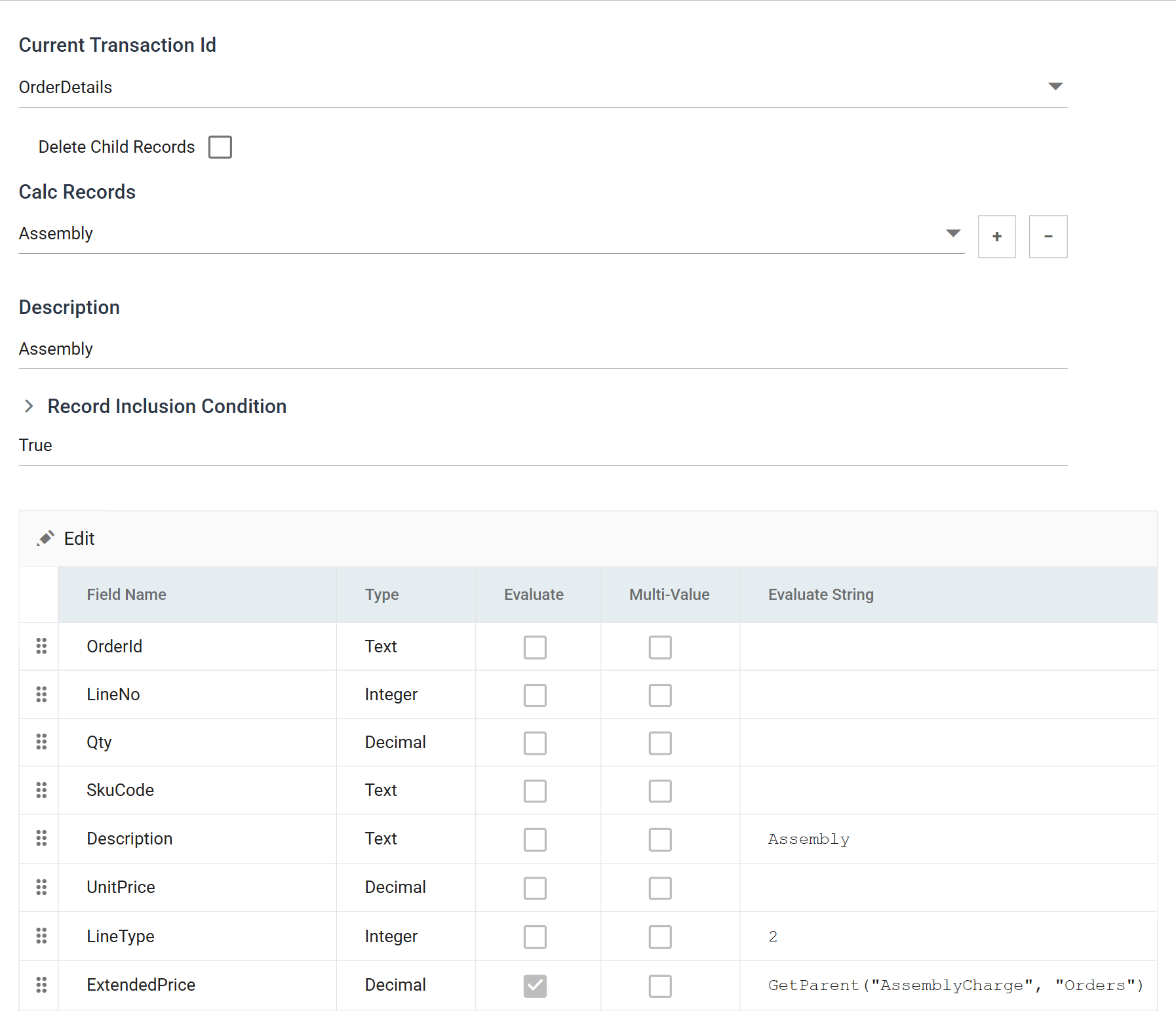Check Multi-Value for the ExtendedPrice field
The width and height of the screenshot is (1176, 1011).
tap(660, 985)
